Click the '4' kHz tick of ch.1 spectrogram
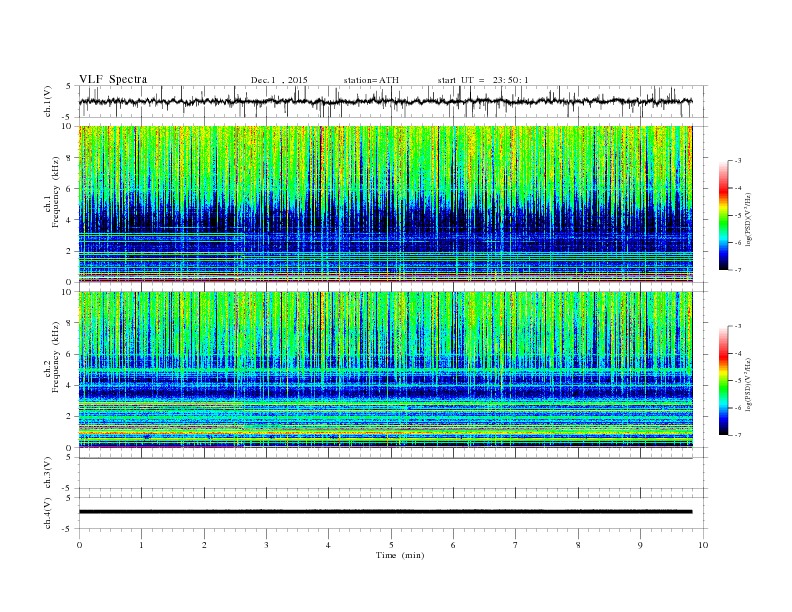The height and width of the screenshot is (612, 792). pos(69,220)
